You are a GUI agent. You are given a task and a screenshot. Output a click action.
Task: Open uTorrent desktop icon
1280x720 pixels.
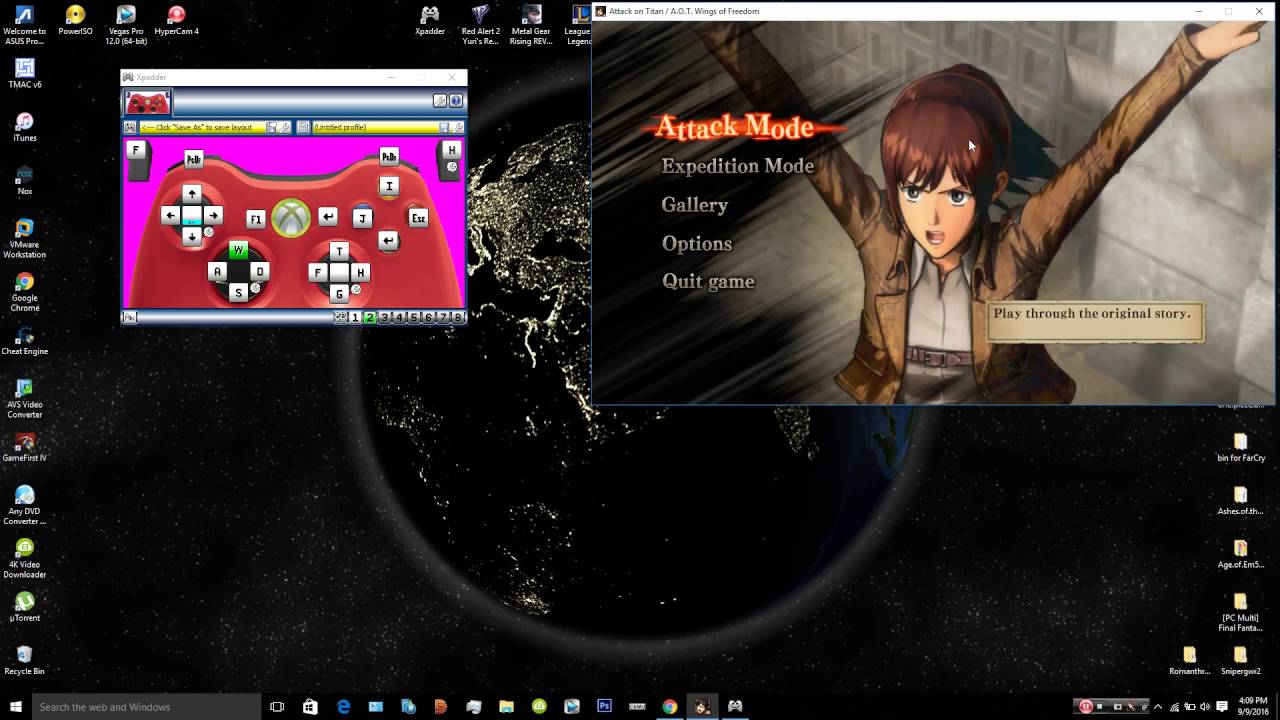[24, 607]
